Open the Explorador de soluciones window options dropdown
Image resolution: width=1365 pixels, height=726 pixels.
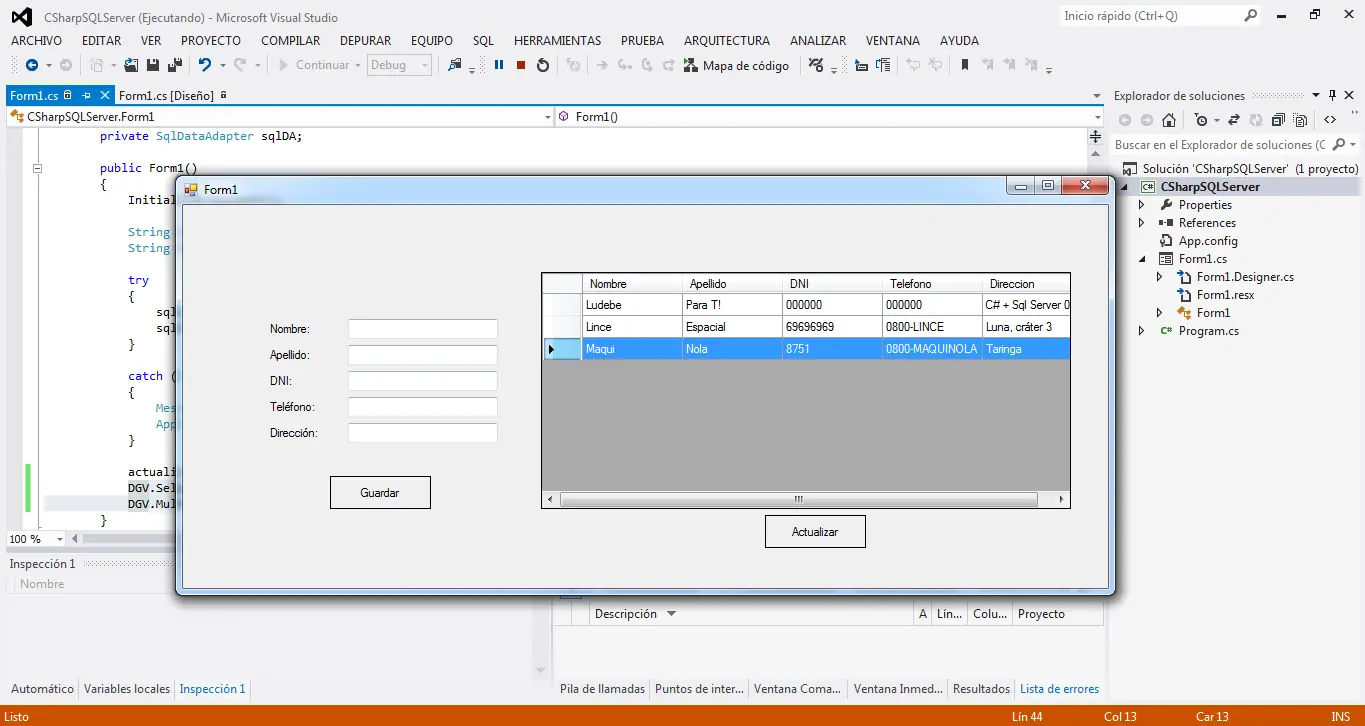pos(1316,95)
